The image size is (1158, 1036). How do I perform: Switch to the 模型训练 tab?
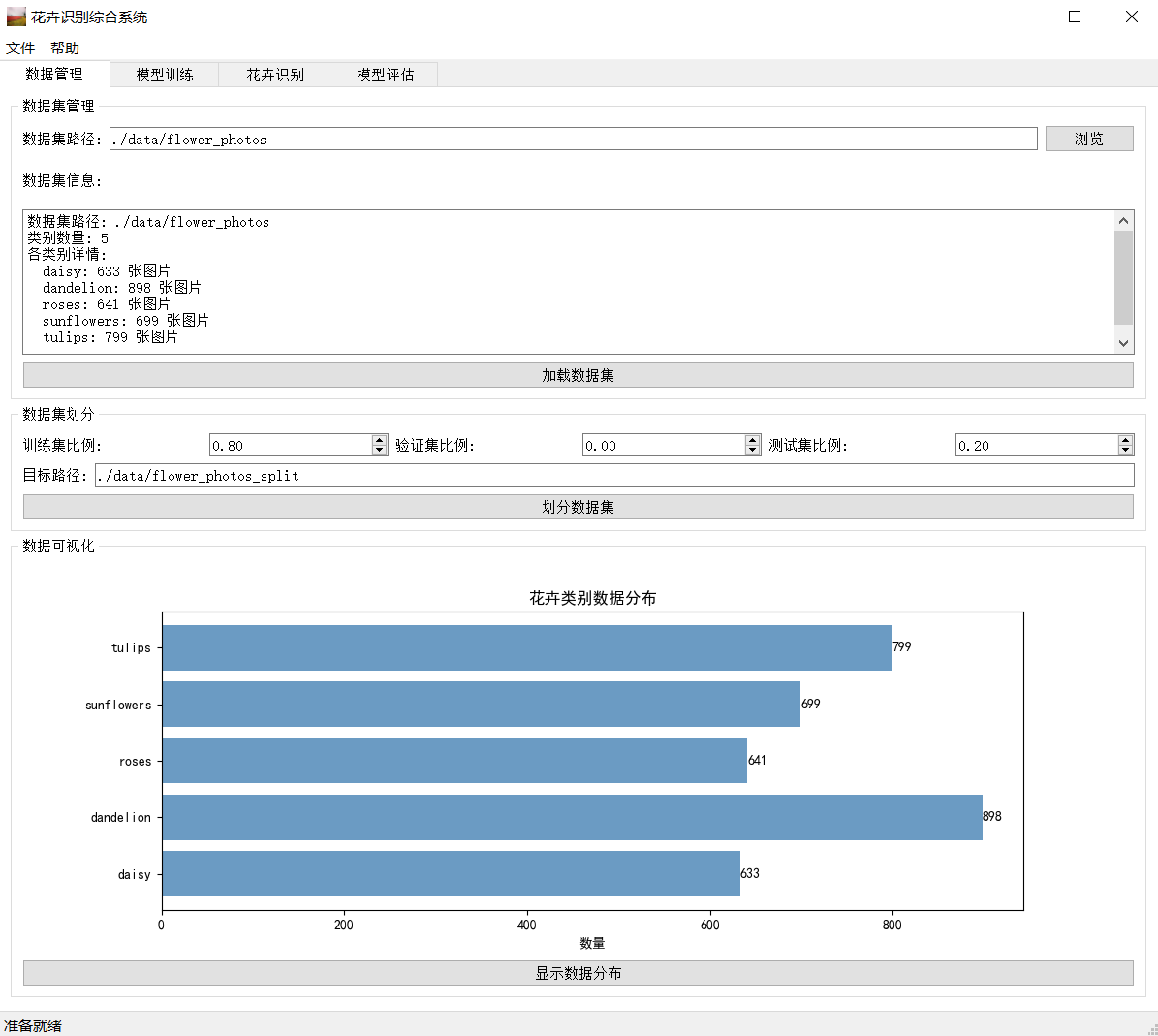[x=165, y=75]
